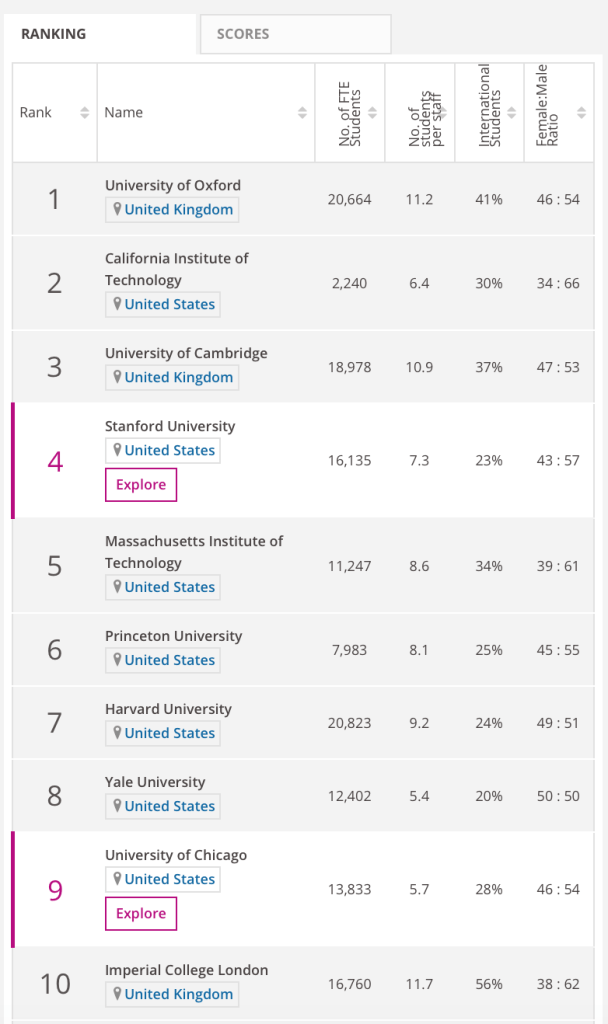Click the location pin under Harvard University
Viewport: 608px width, 1024px height.
[x=117, y=734]
